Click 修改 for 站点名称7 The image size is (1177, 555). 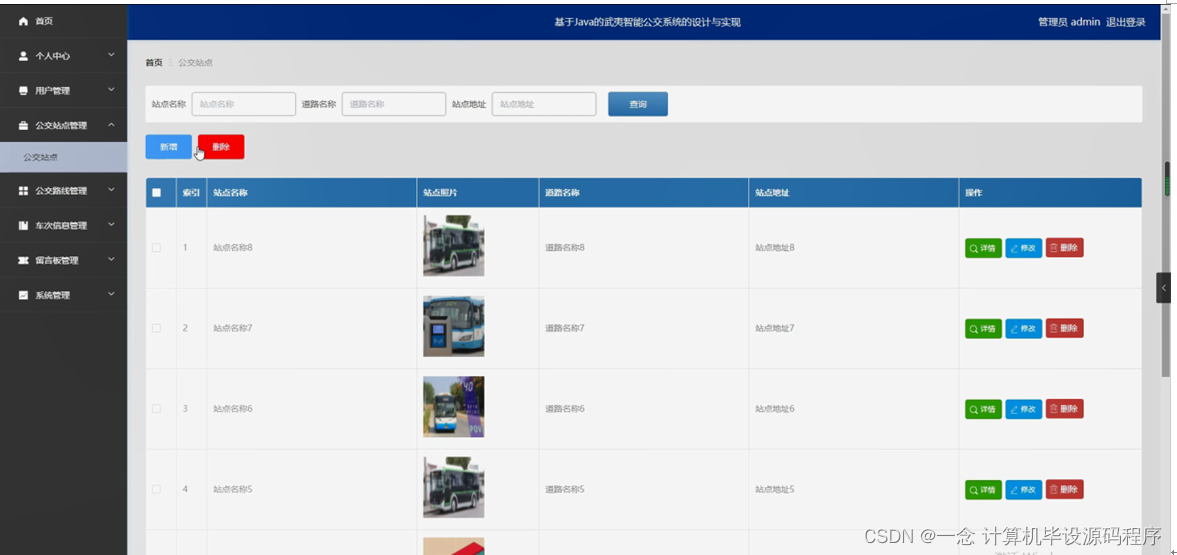point(1024,328)
